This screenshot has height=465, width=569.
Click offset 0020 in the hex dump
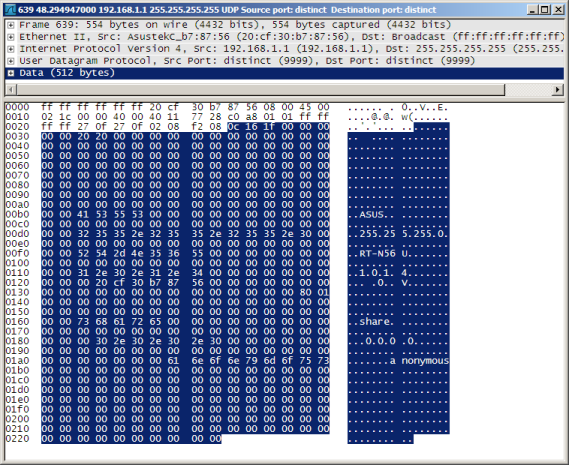click(17, 127)
